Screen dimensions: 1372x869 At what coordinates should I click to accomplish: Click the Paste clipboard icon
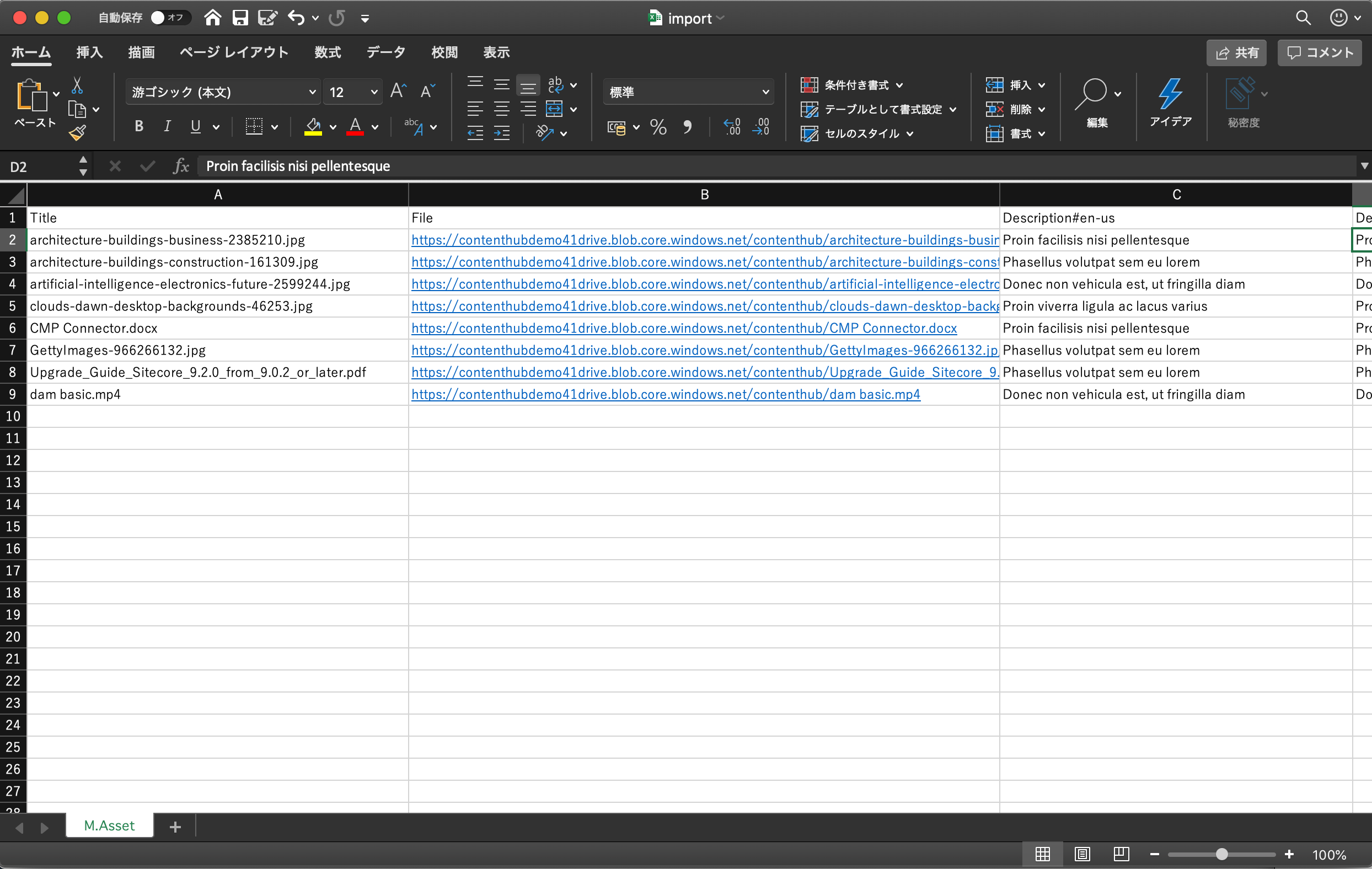[31, 95]
